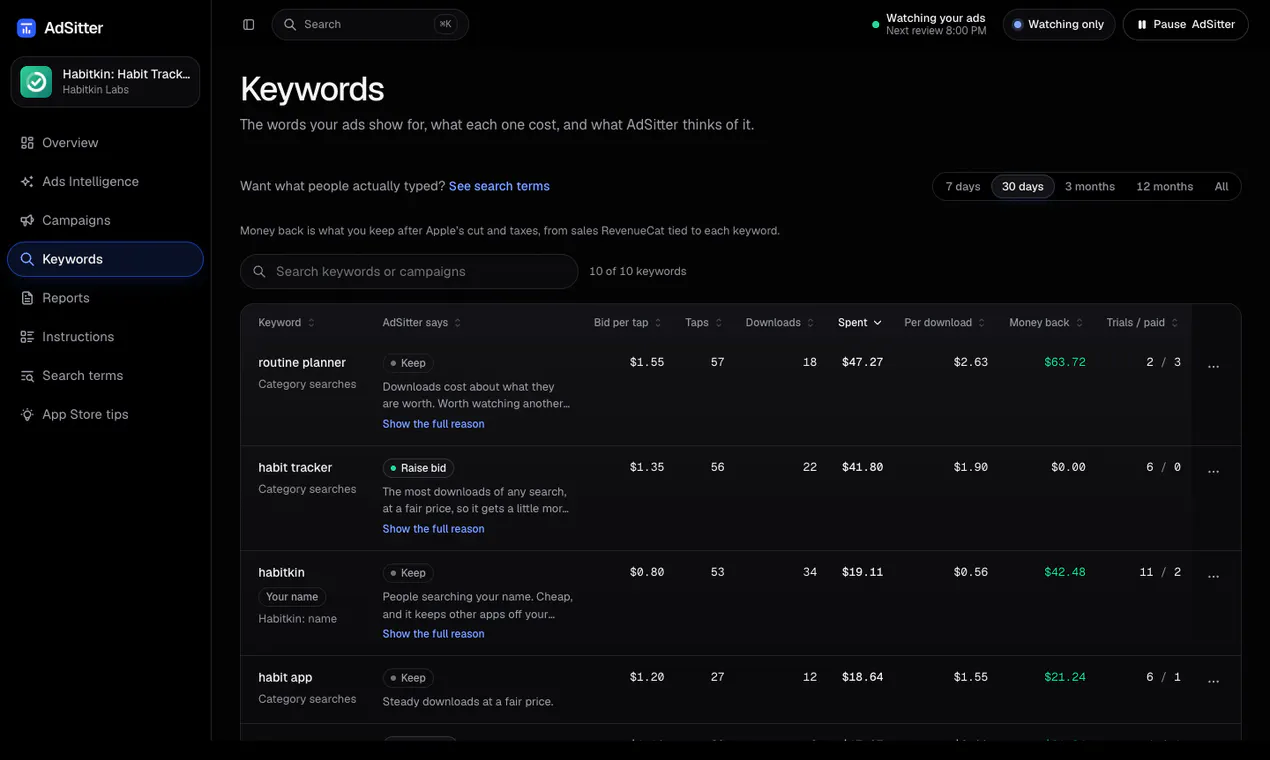Select the All time range
Viewport: 1270px width, 760px height.
pyautogui.click(x=1221, y=187)
